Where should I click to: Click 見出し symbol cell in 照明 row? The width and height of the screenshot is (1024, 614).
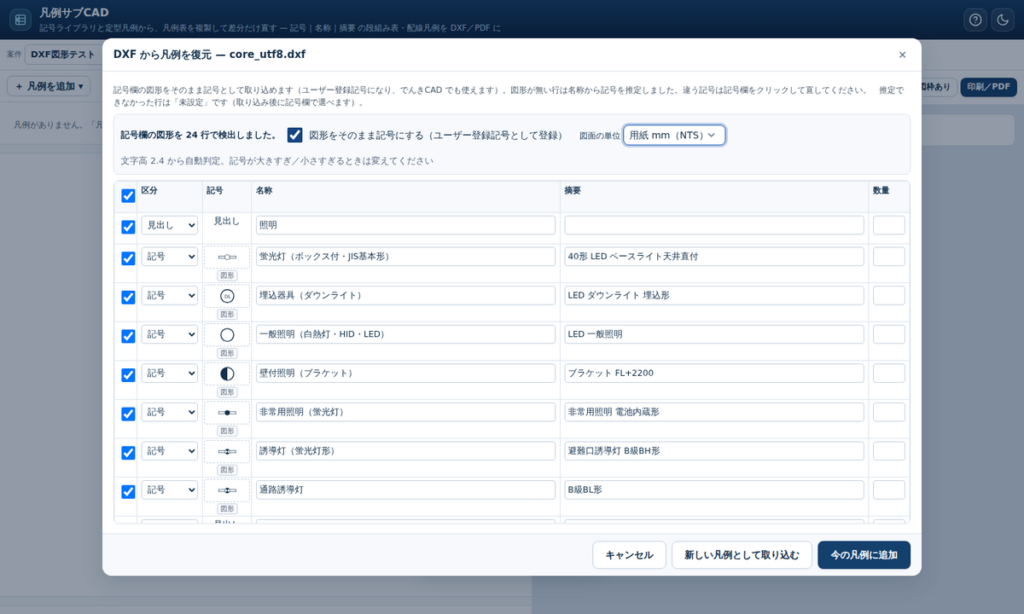click(227, 221)
